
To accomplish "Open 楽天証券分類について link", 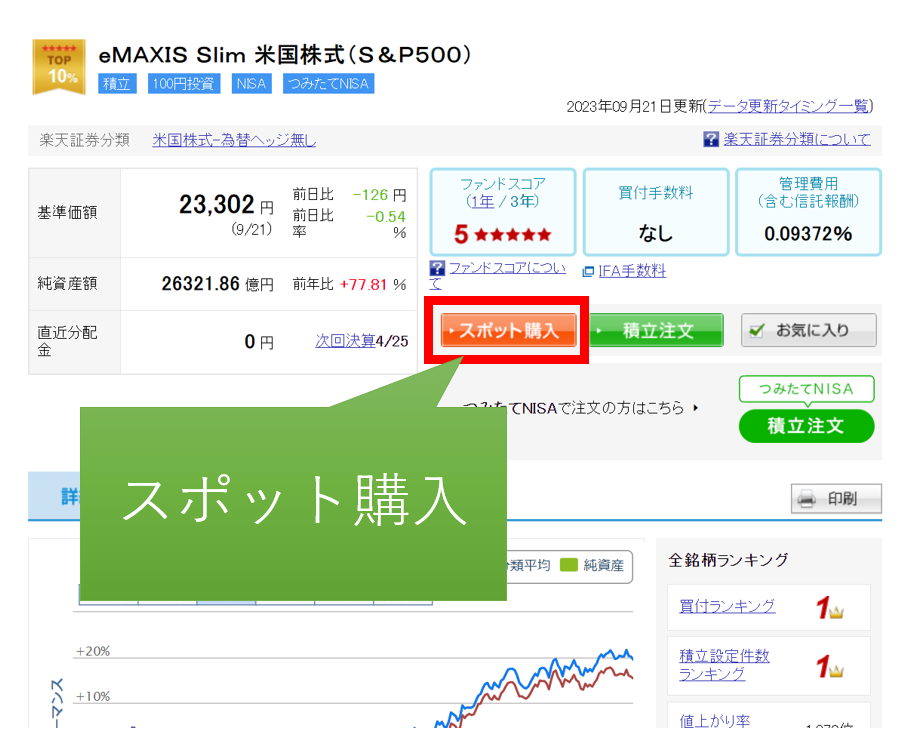I will point(797,139).
